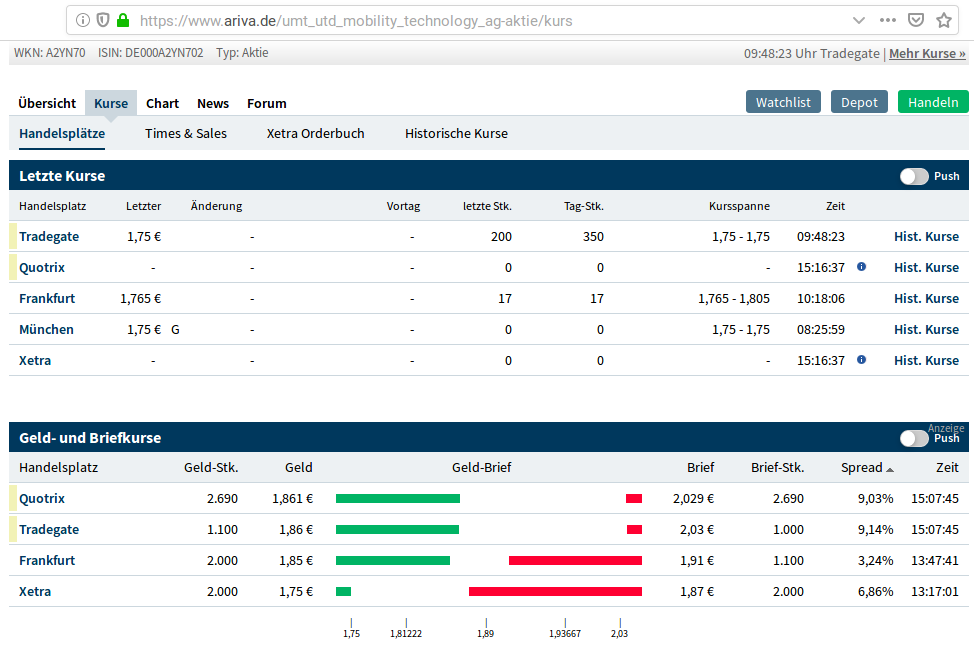
Task: Open Hist. Kurse link for Frankfurt
Action: 926,298
